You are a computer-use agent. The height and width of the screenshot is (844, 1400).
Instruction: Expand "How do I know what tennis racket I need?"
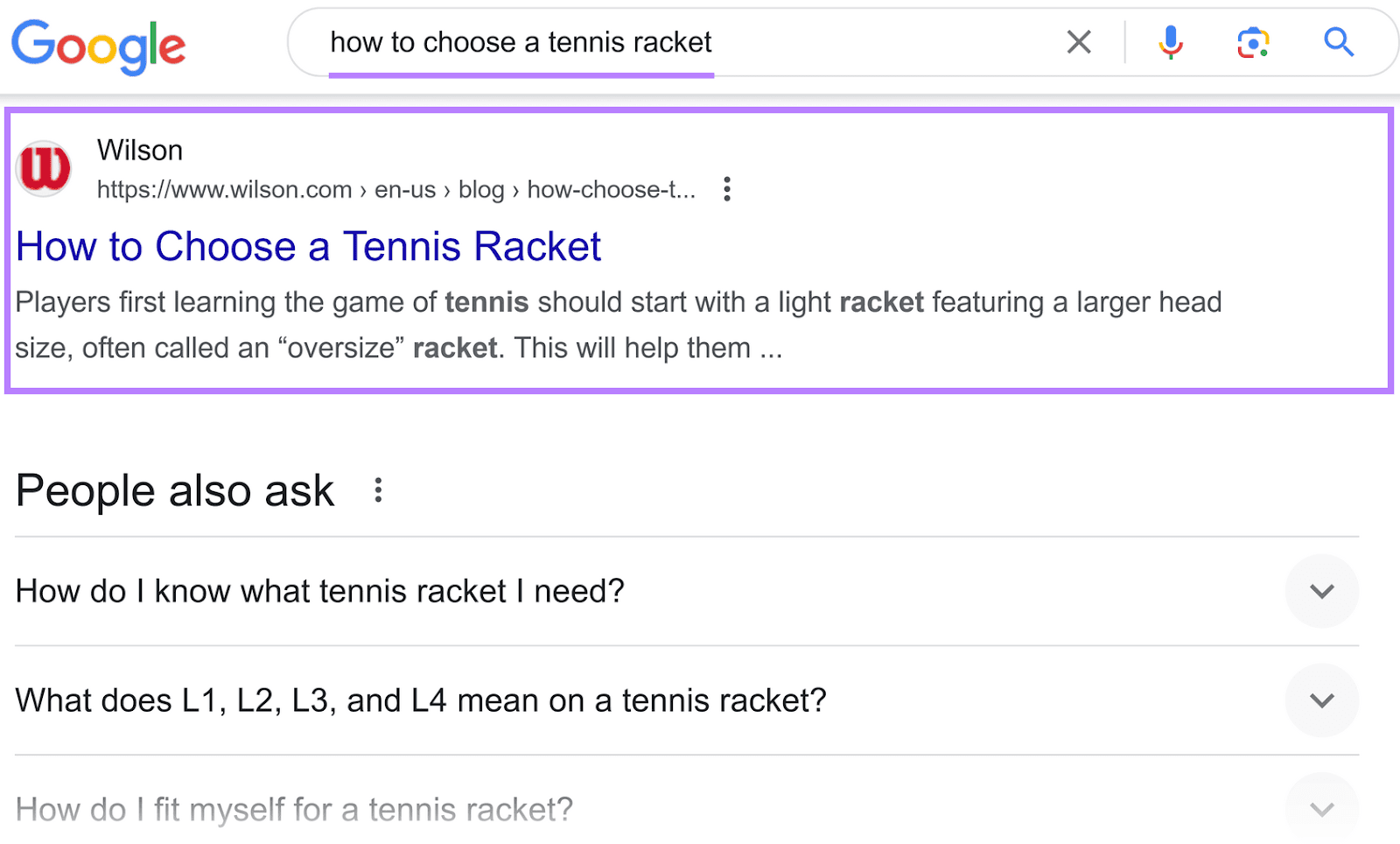[1321, 591]
